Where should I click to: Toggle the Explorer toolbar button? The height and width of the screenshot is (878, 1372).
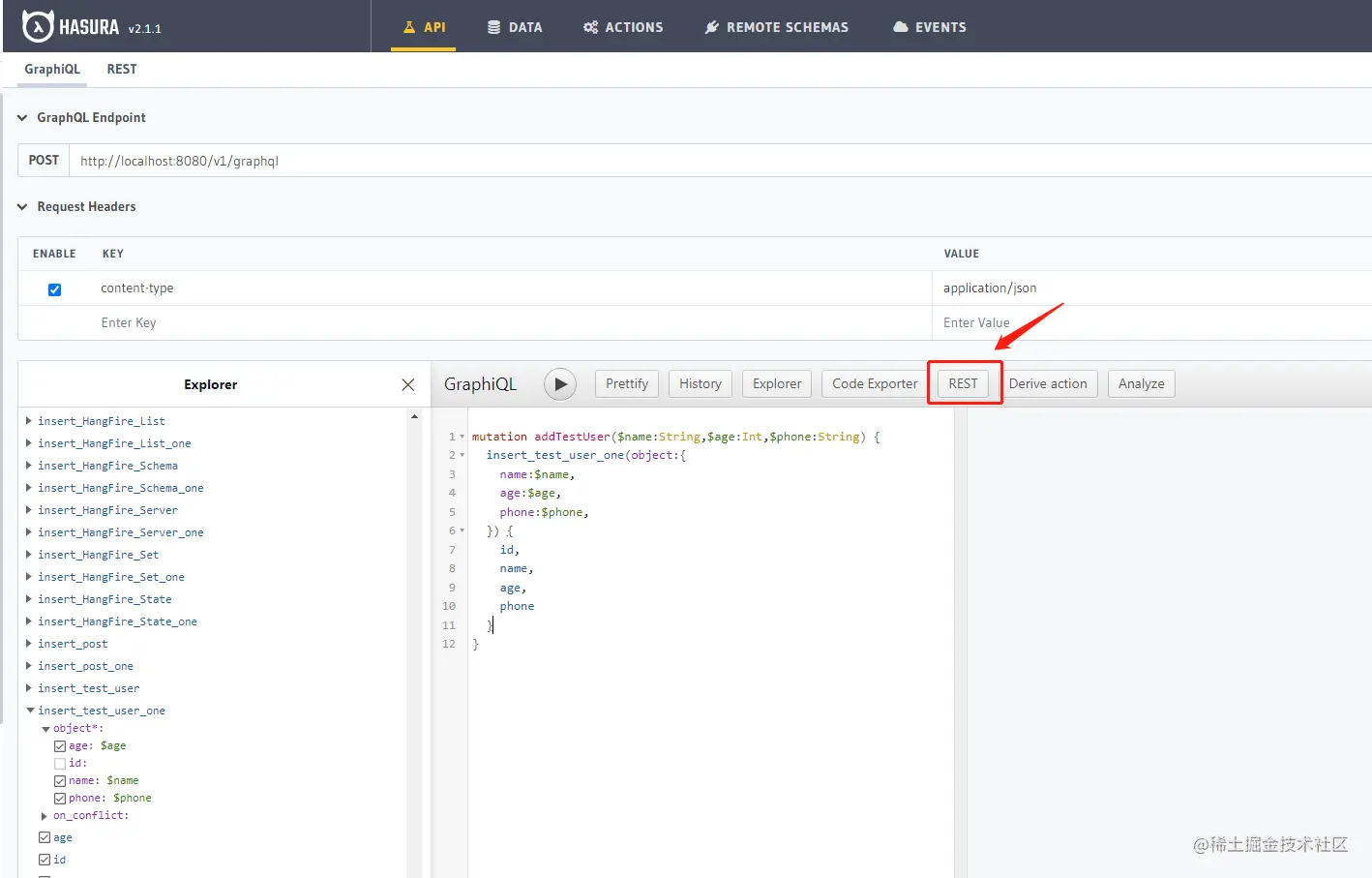(777, 384)
